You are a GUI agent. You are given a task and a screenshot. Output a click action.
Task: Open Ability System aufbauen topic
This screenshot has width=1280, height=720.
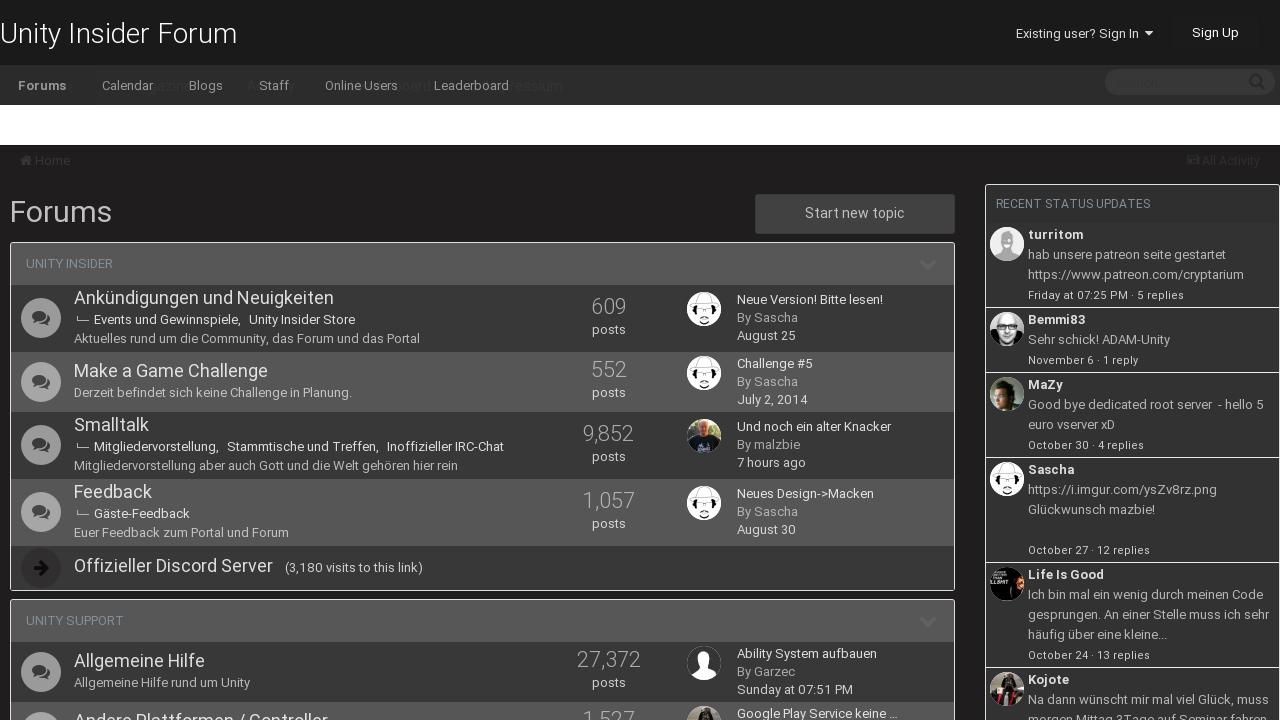pyautogui.click(x=807, y=654)
